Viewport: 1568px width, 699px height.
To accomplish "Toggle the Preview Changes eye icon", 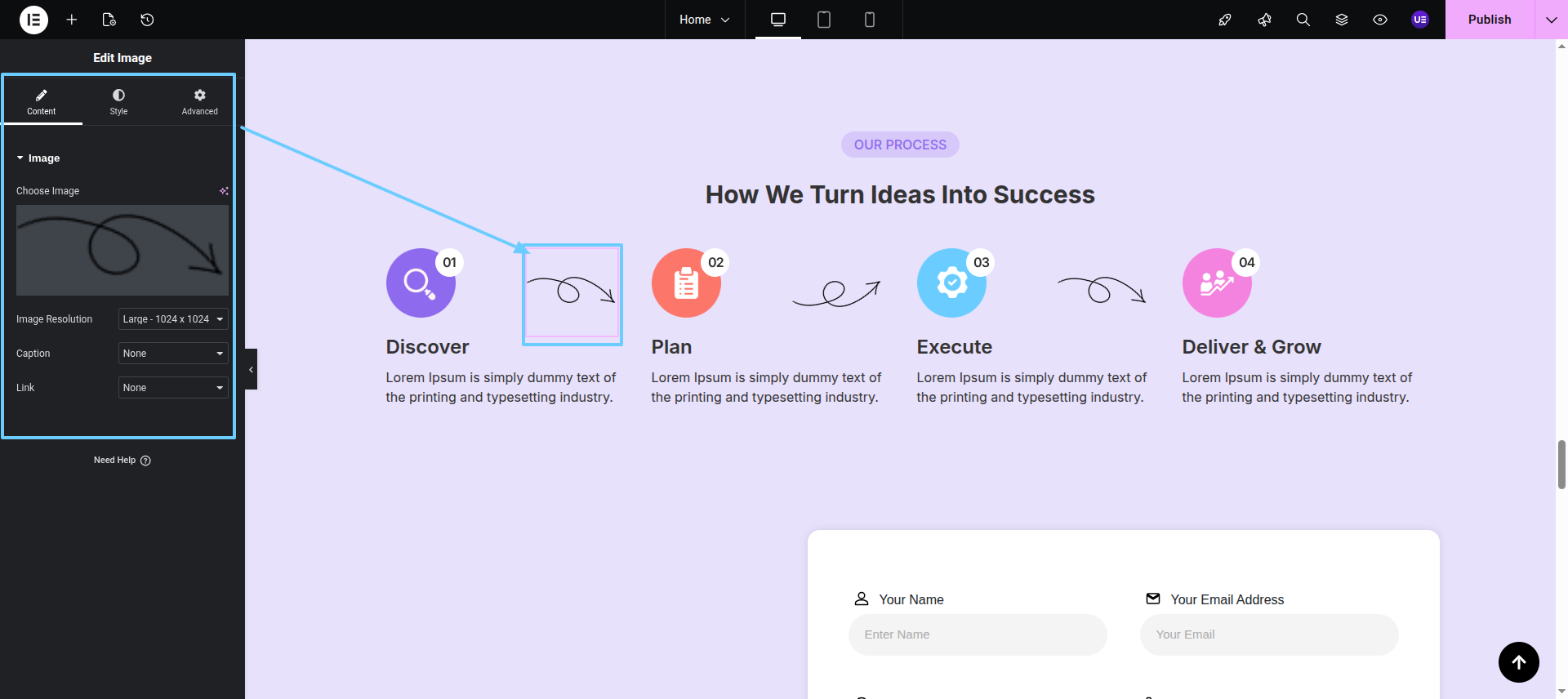I will coord(1380,20).
